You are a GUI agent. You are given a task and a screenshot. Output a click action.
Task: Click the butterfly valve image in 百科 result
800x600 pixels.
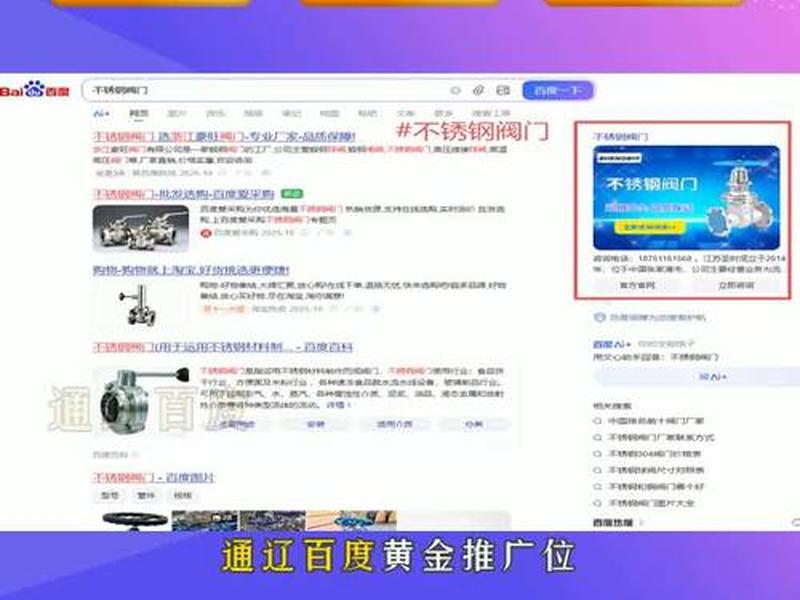coord(141,401)
